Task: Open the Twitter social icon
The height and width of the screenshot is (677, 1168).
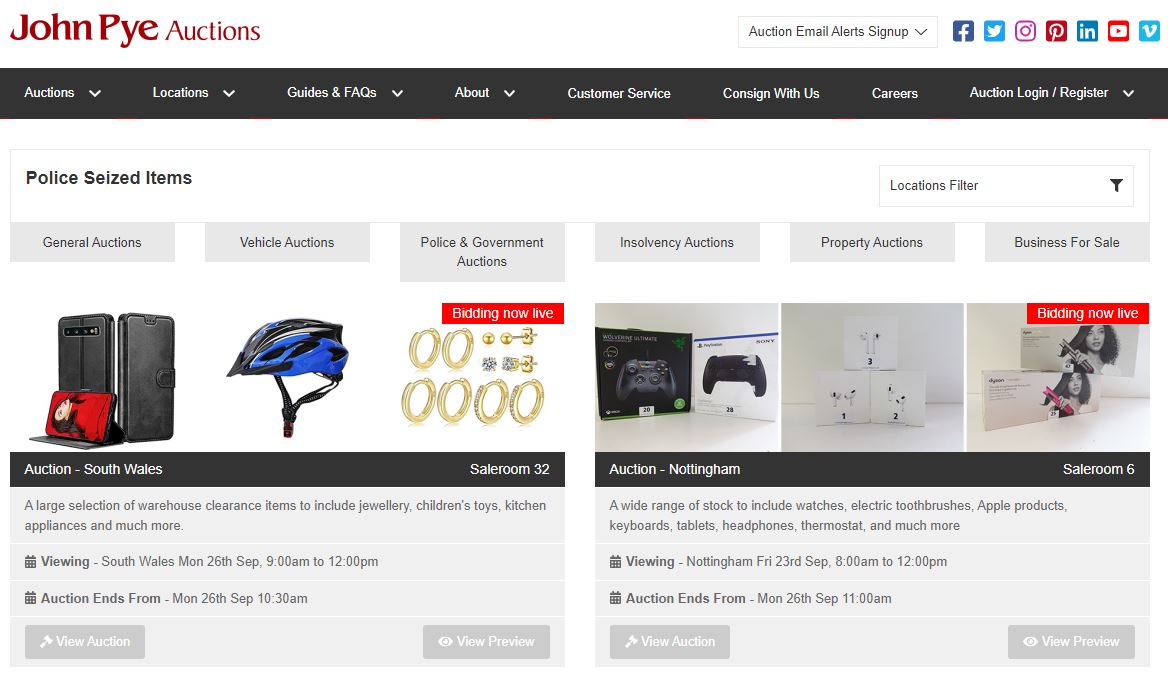Action: coord(994,31)
